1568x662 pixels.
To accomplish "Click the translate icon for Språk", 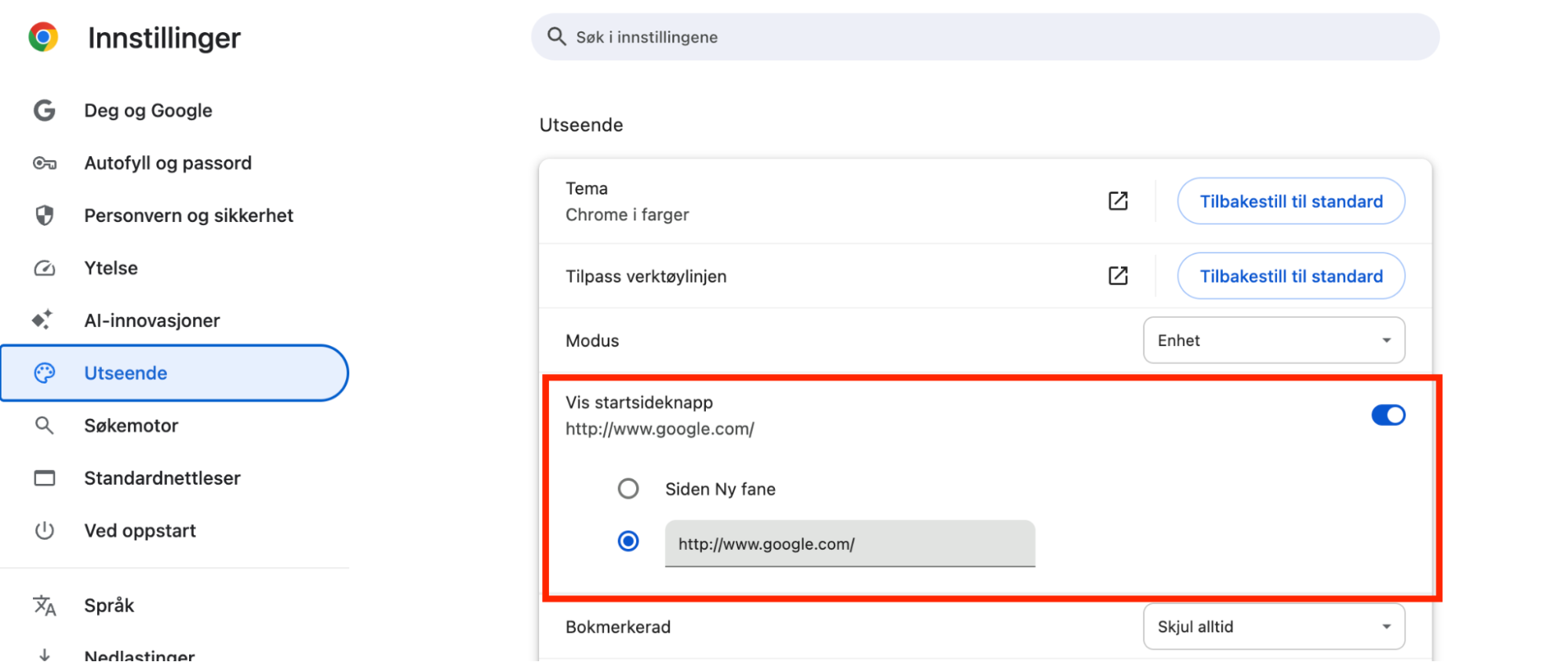I will pyautogui.click(x=45, y=606).
